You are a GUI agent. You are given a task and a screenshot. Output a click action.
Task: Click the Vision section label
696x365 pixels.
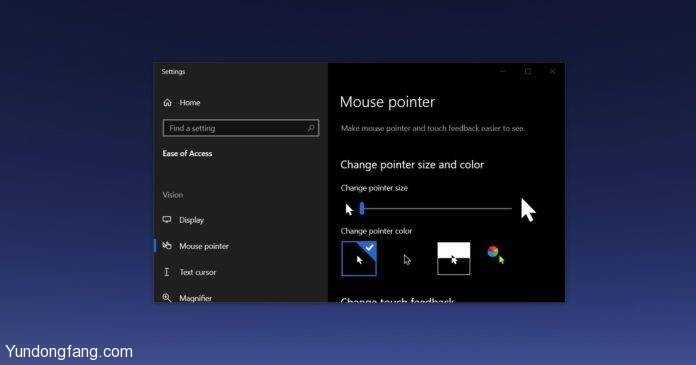(x=173, y=195)
